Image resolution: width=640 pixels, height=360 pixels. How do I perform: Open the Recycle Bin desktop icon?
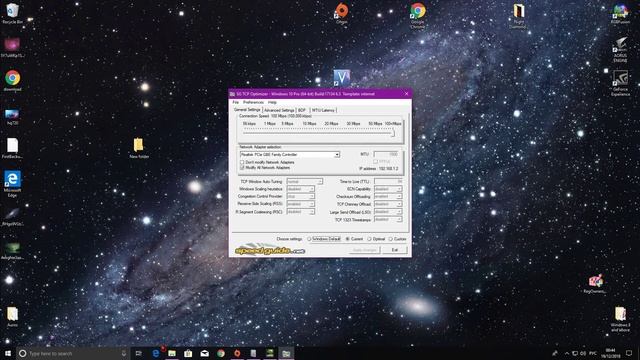pyautogui.click(x=12, y=13)
